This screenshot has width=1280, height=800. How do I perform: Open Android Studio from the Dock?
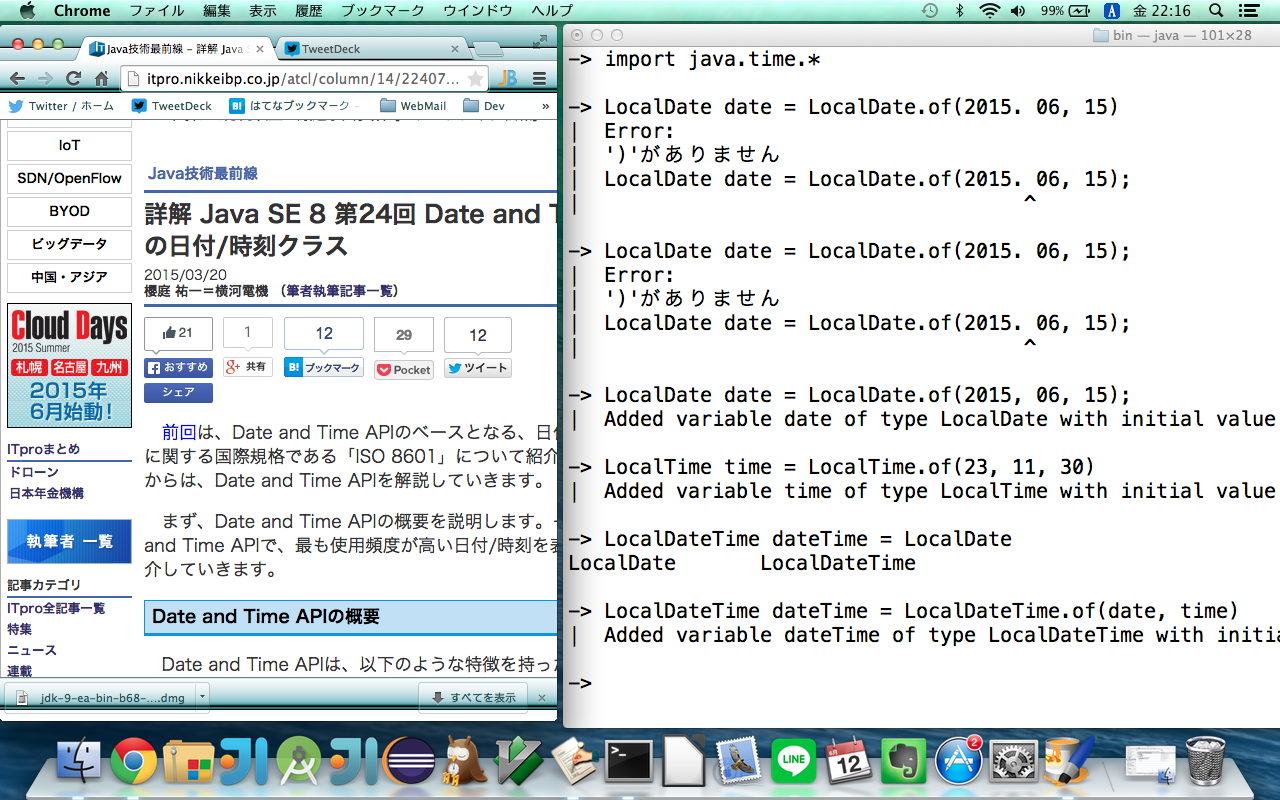tap(299, 763)
